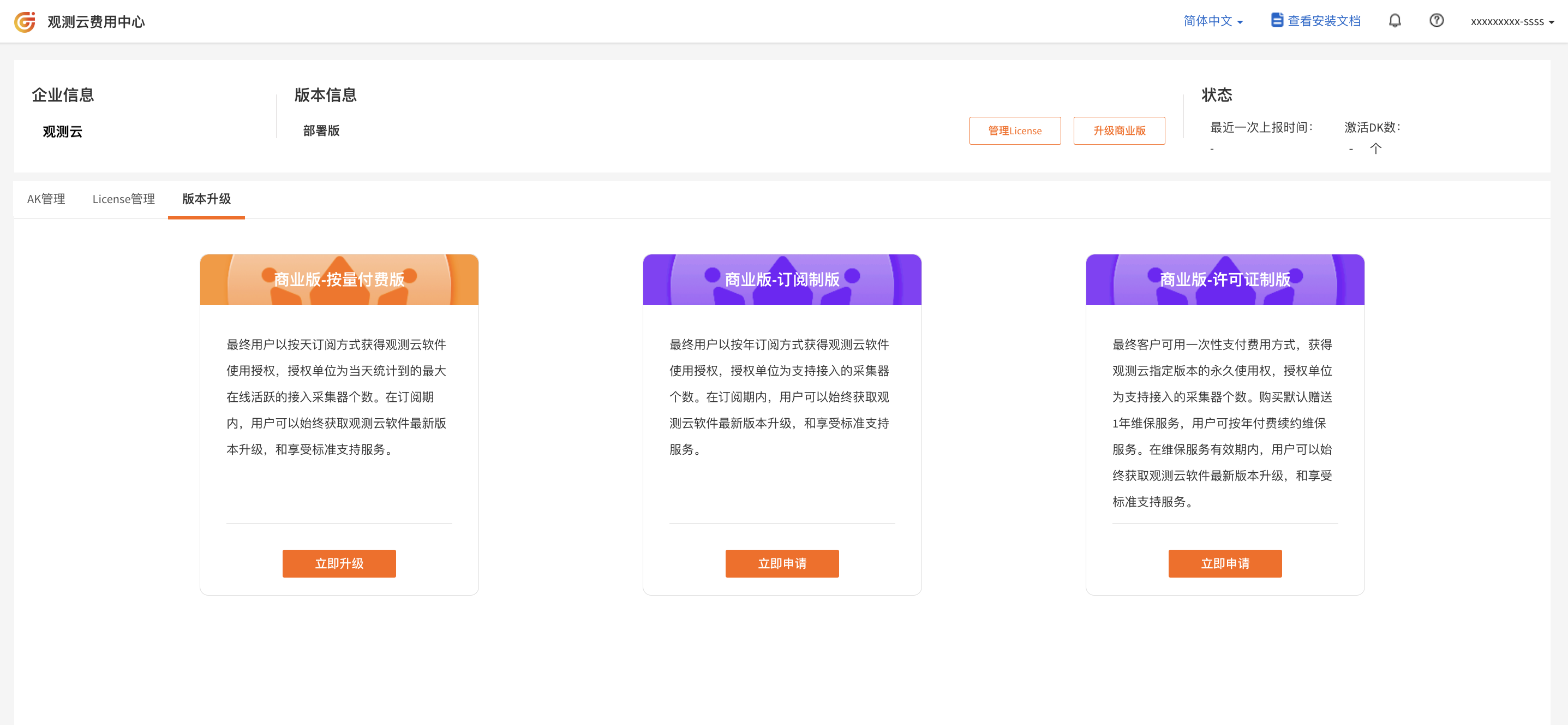Image resolution: width=1568 pixels, height=725 pixels.
Task: Open the notification bell
Action: pyautogui.click(x=1395, y=21)
